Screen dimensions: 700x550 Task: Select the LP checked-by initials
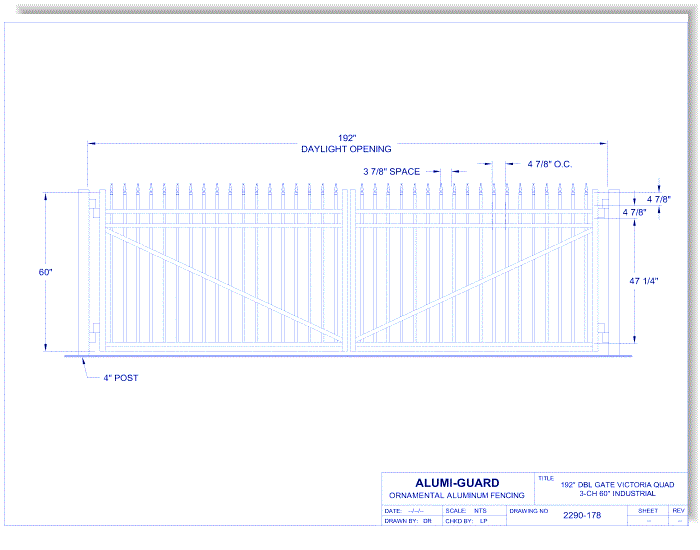[483, 521]
